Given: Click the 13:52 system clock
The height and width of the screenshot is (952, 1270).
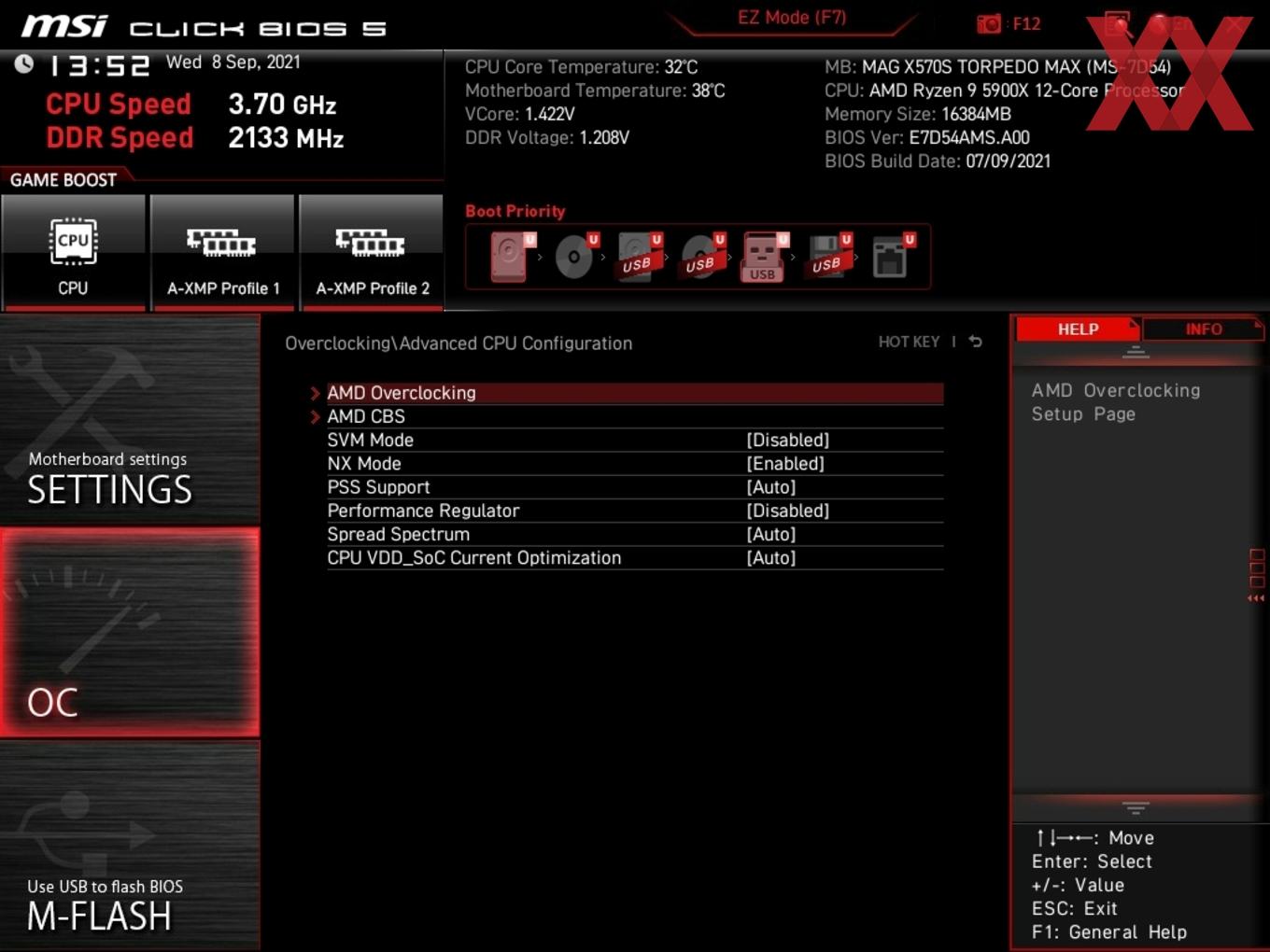Looking at the screenshot, I should click(x=99, y=65).
